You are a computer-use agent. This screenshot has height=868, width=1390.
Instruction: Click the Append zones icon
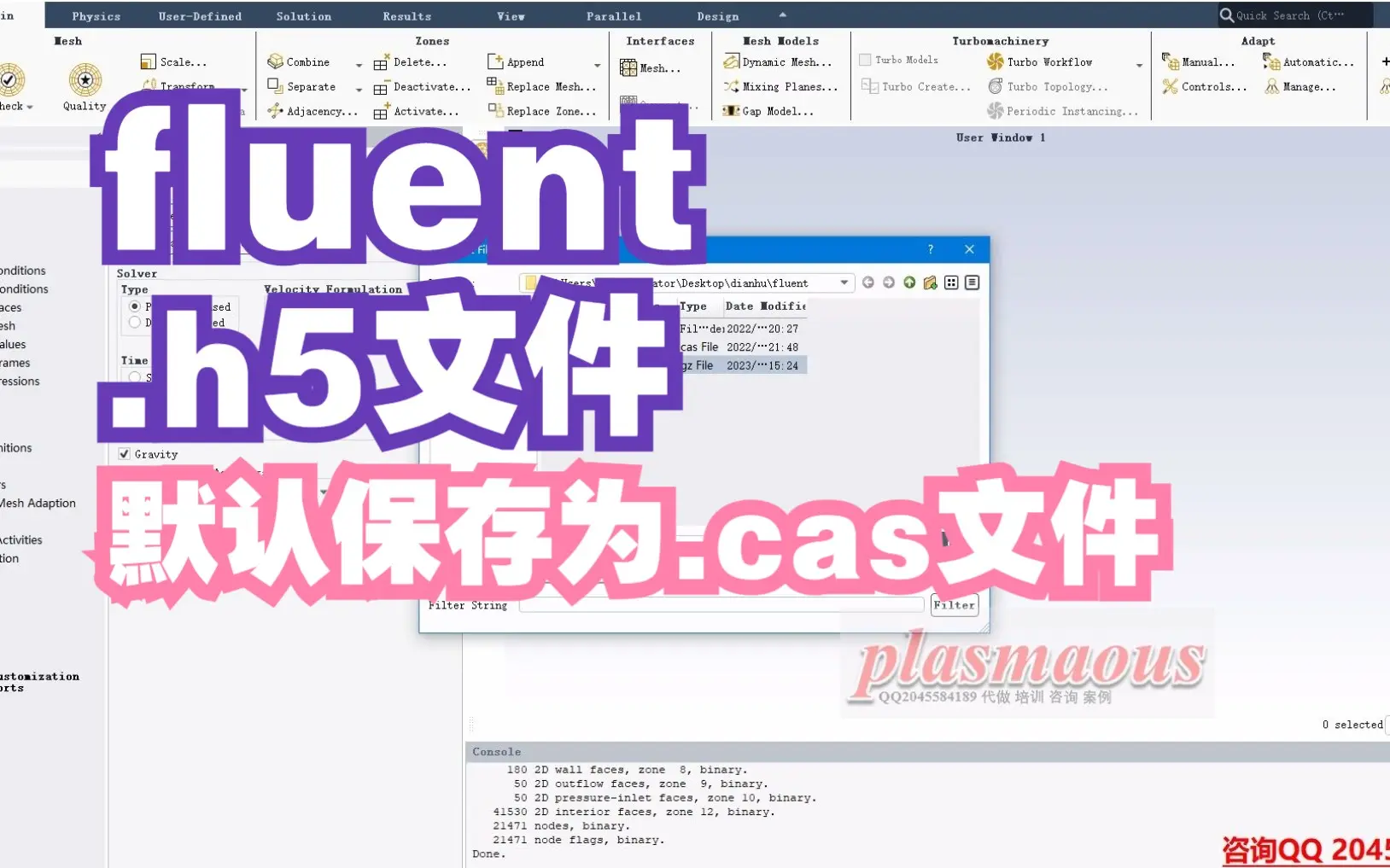click(x=495, y=62)
